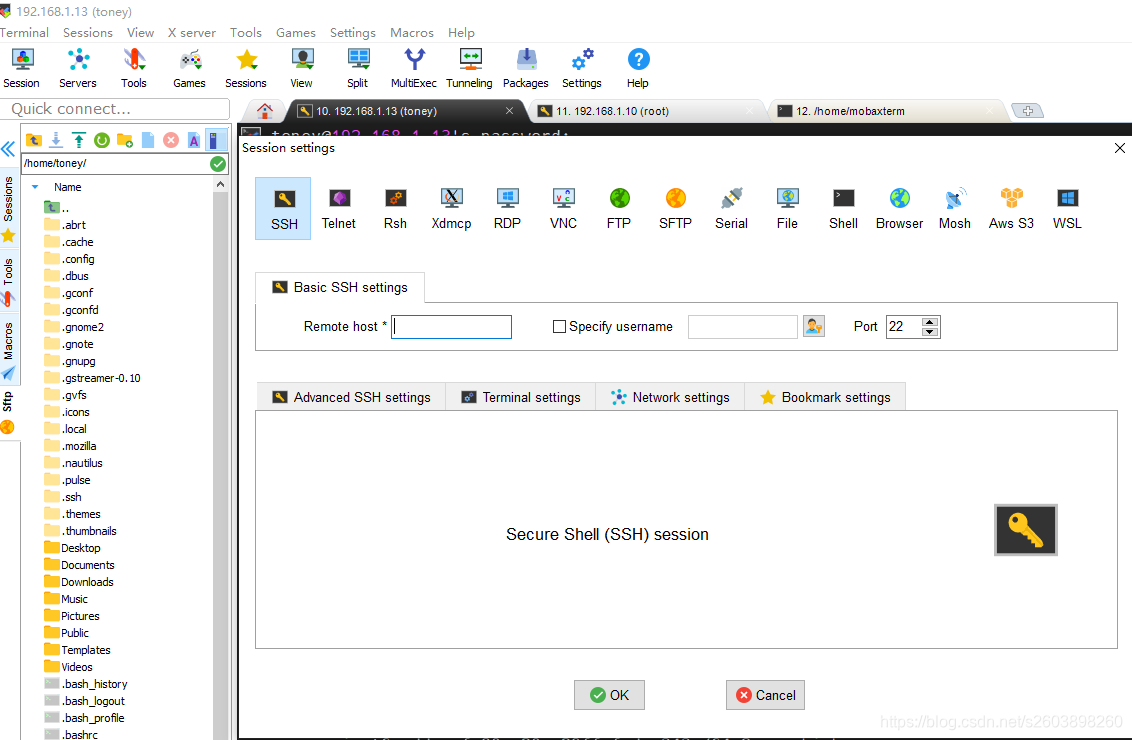Viewport: 1132px width, 740px height.
Task: Collapse the sidebar with double chevron
Action: [x=8, y=149]
